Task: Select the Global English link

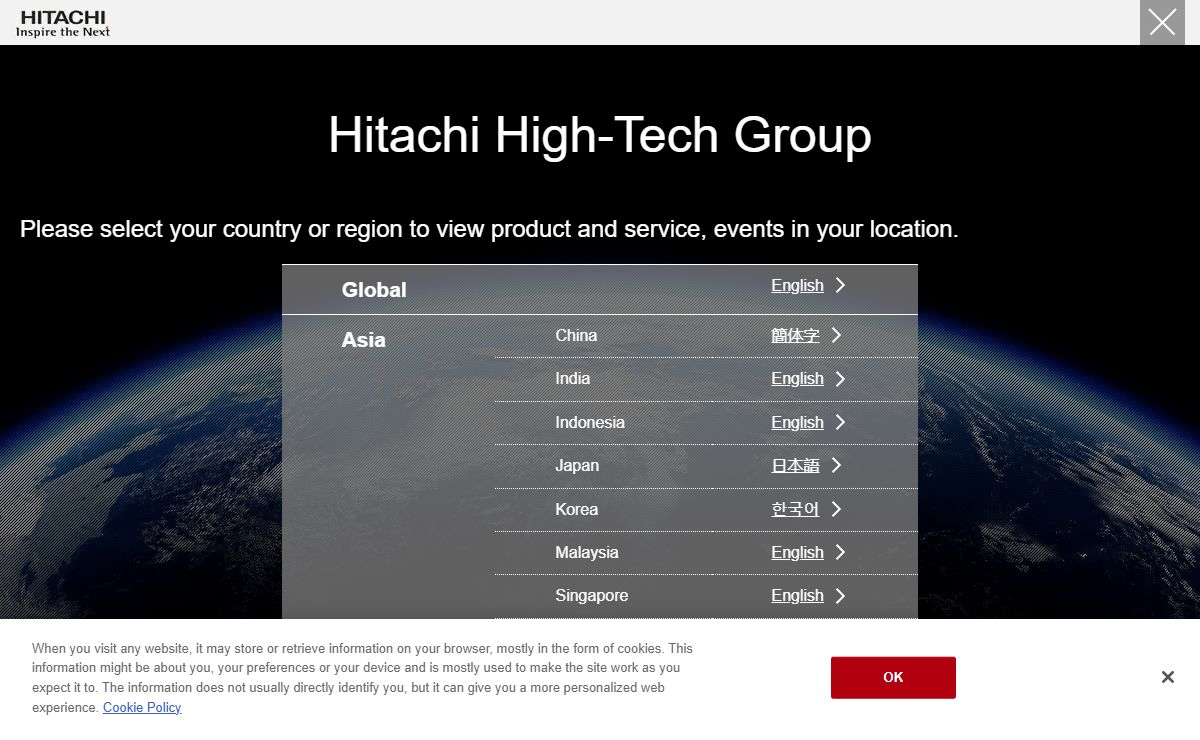Action: pos(797,285)
